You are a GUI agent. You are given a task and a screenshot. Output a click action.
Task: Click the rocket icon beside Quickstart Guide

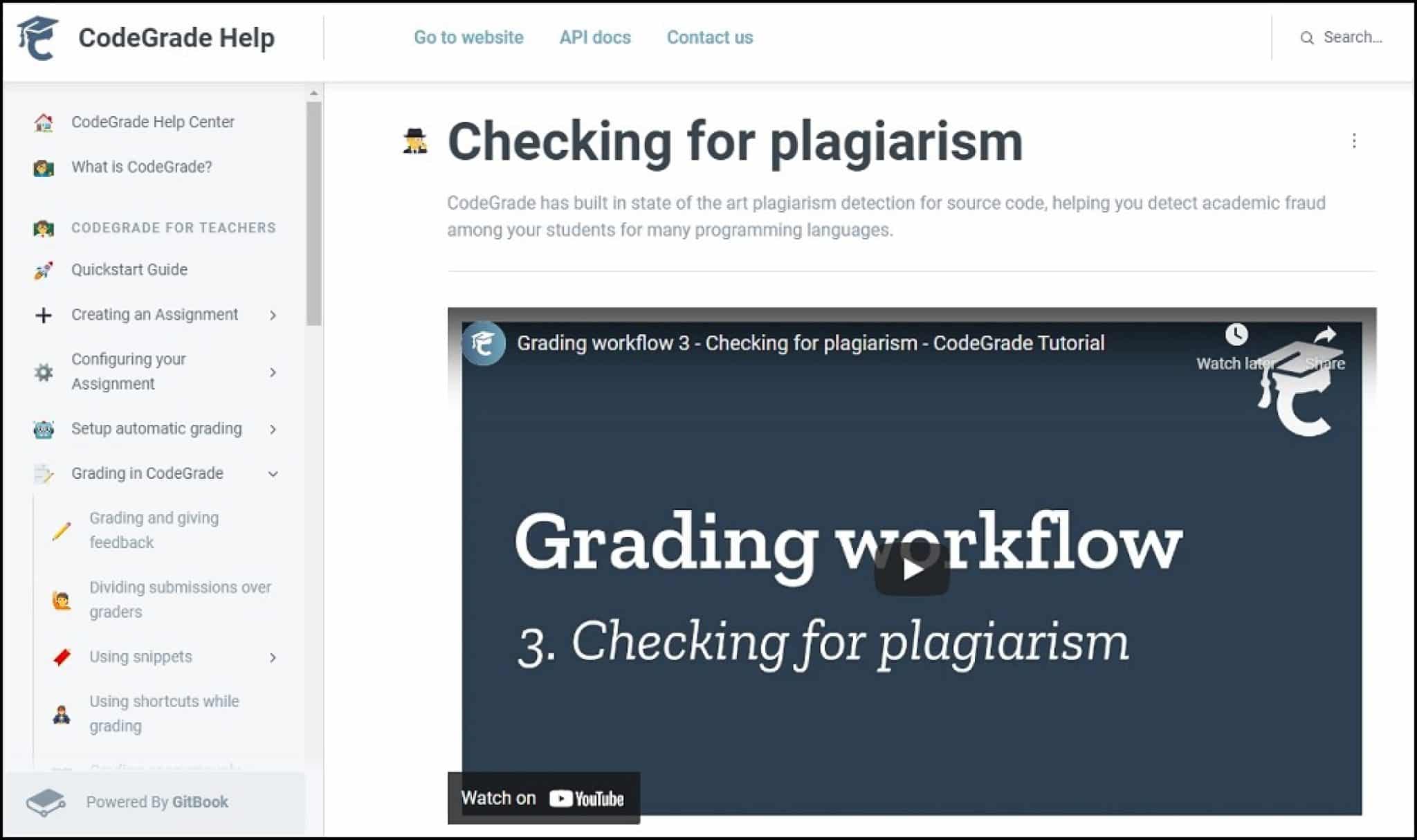(44, 270)
